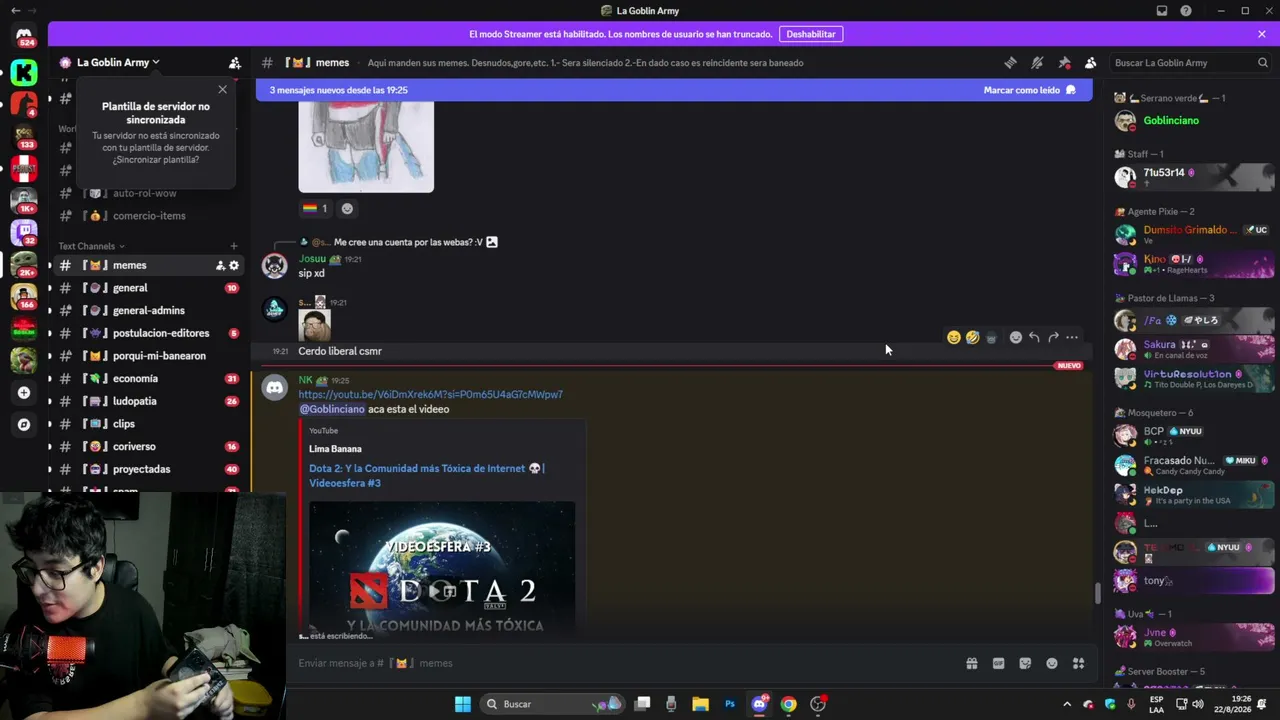
Task: Open porqui-mi-banearon channel
Action: click(148, 356)
